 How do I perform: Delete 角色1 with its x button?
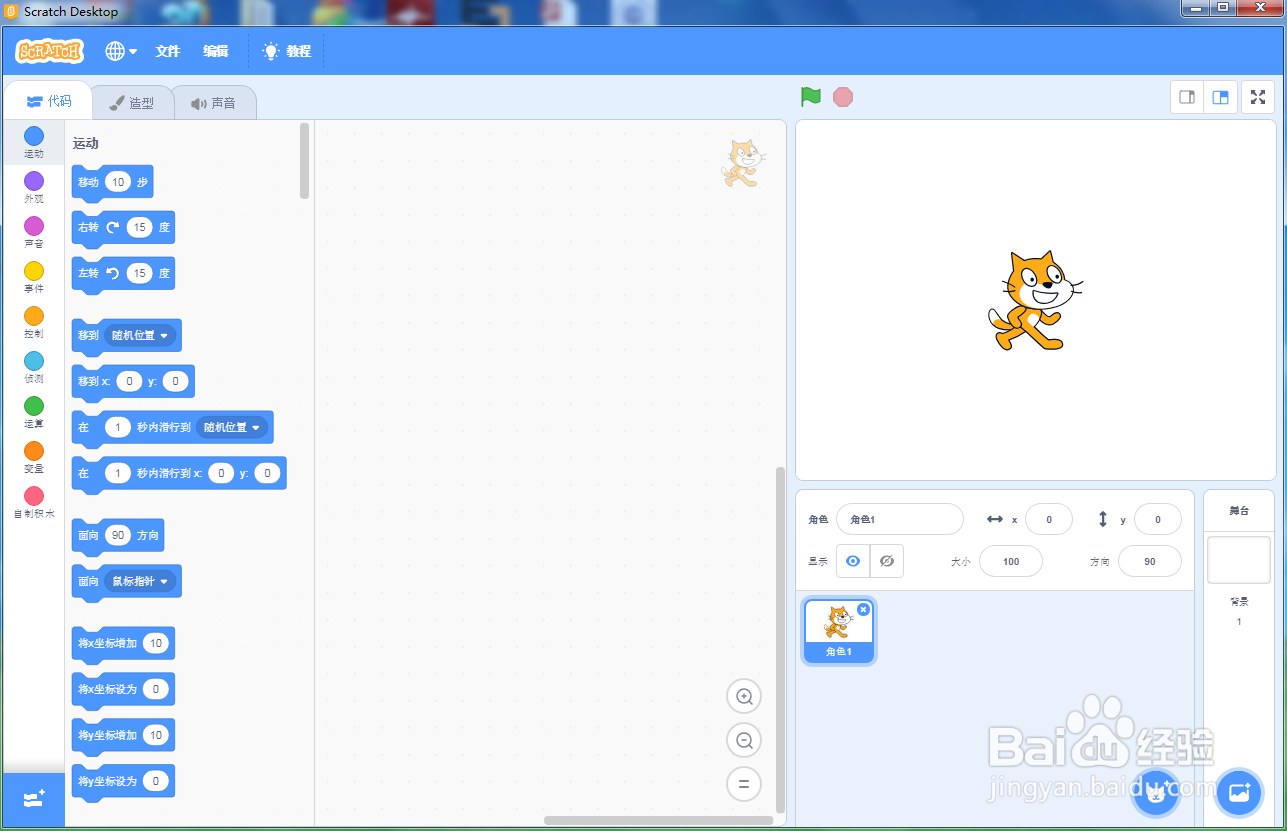click(x=863, y=609)
